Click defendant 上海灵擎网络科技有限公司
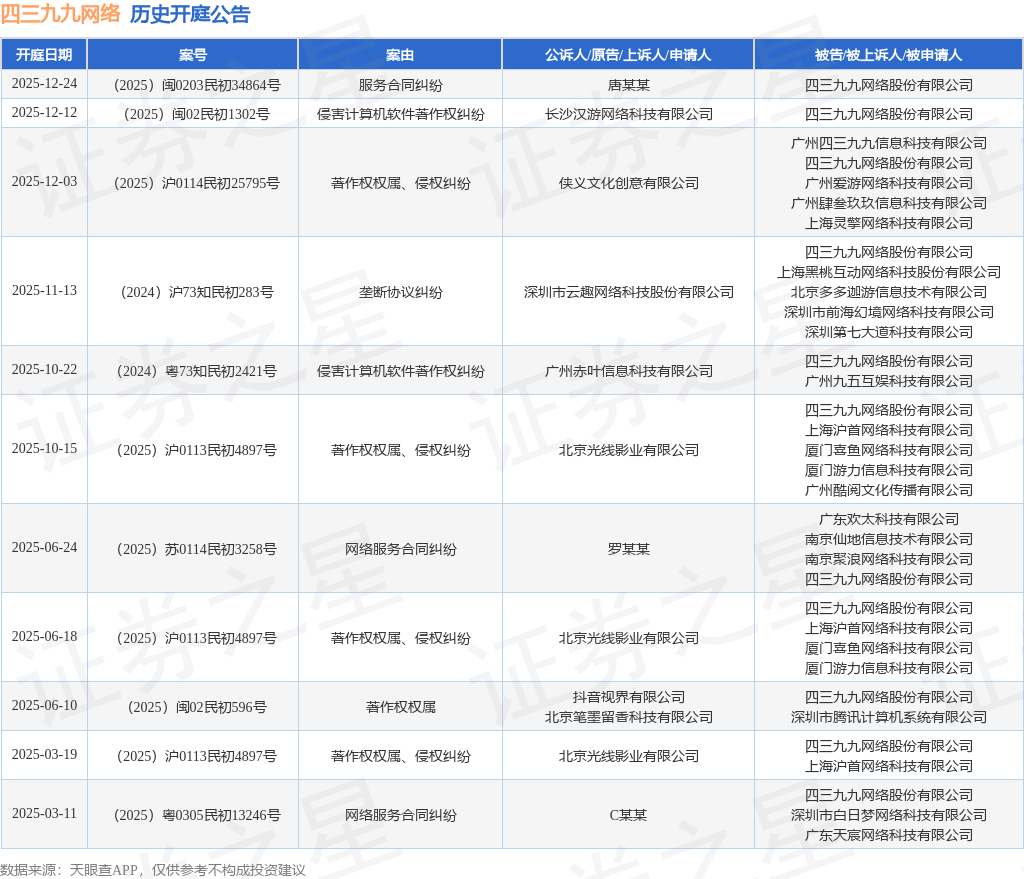 (x=888, y=223)
